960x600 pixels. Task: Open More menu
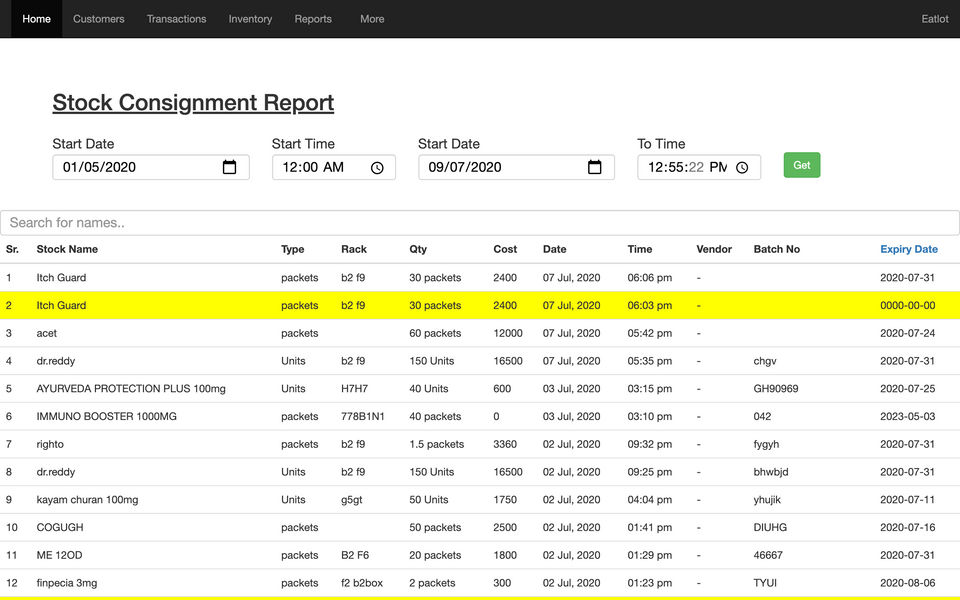372,19
